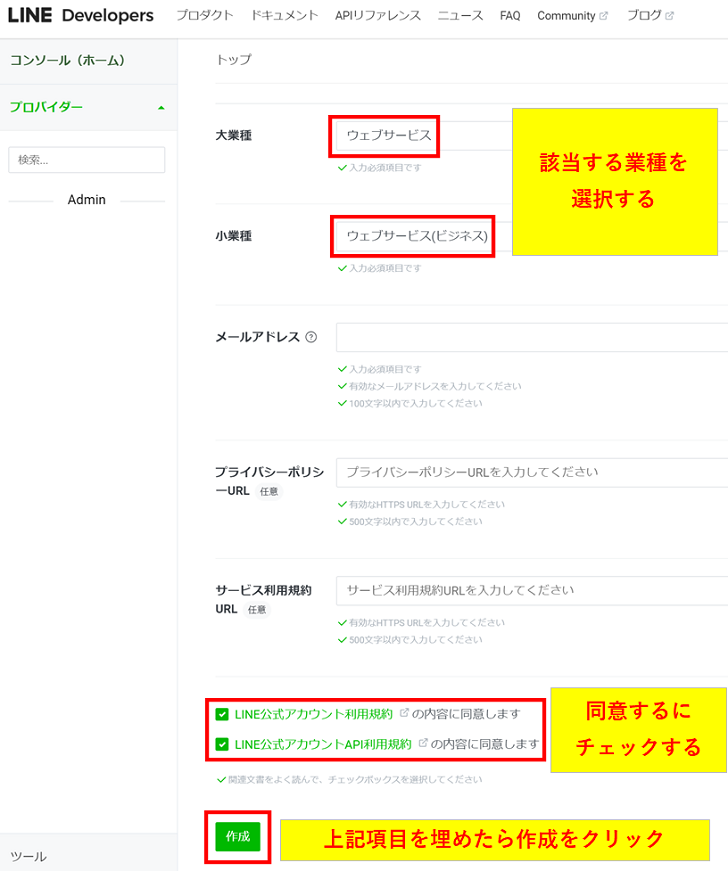Click the Community external-link icon
Viewport: 728px width, 871px height.
tap(604, 16)
